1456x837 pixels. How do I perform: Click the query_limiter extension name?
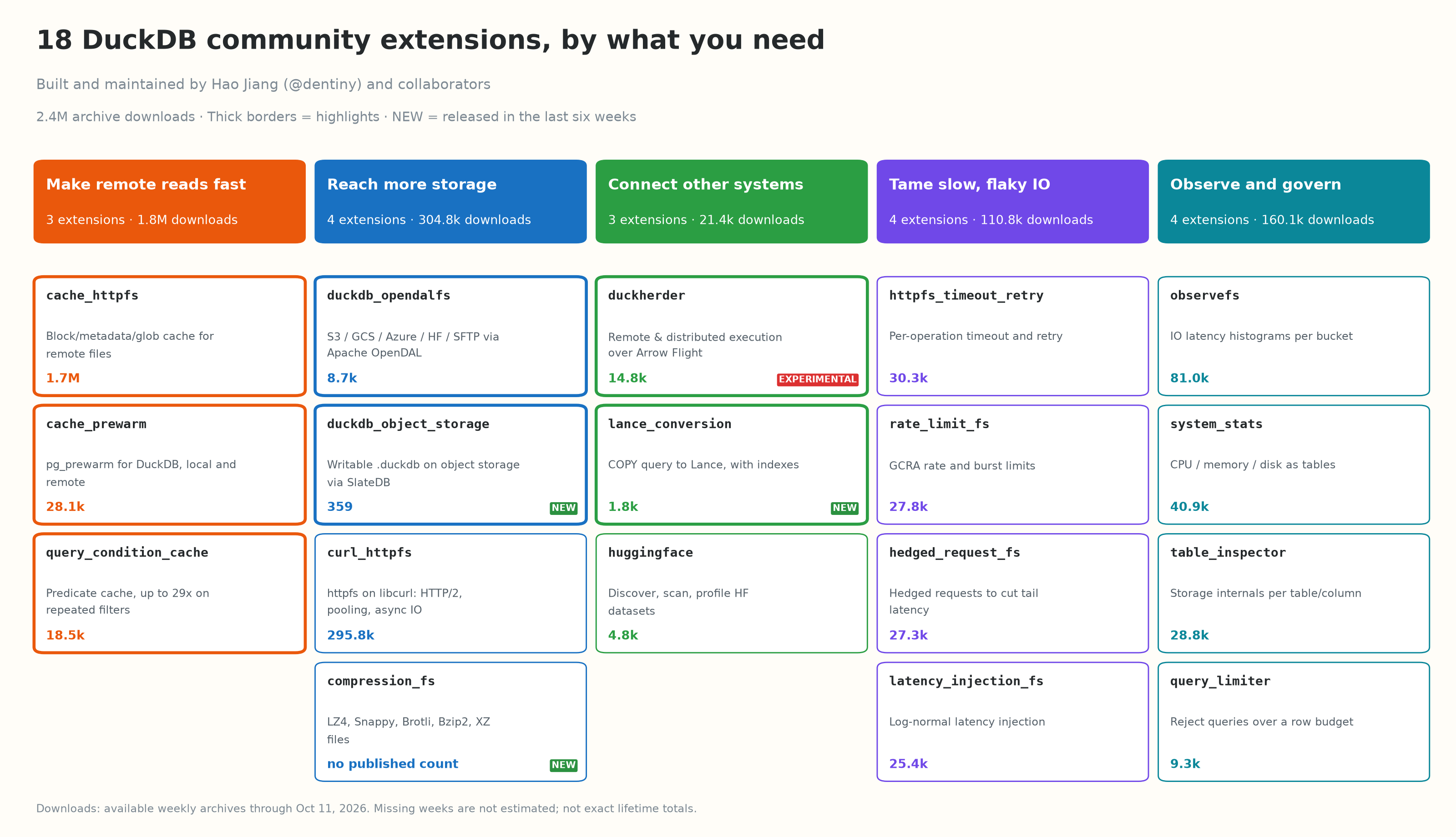[1220, 681]
